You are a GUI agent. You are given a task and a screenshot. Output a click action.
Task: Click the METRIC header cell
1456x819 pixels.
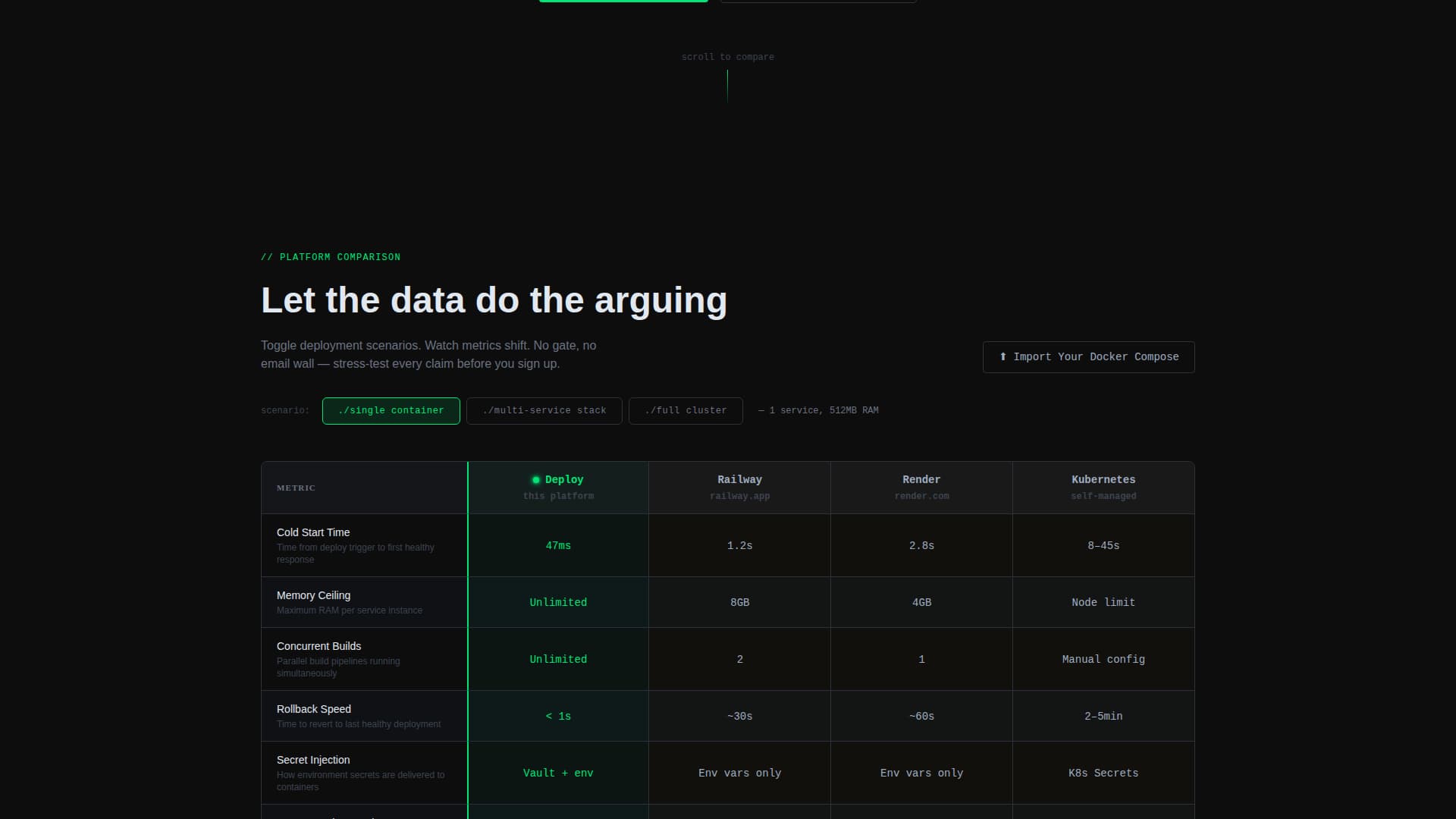(364, 488)
